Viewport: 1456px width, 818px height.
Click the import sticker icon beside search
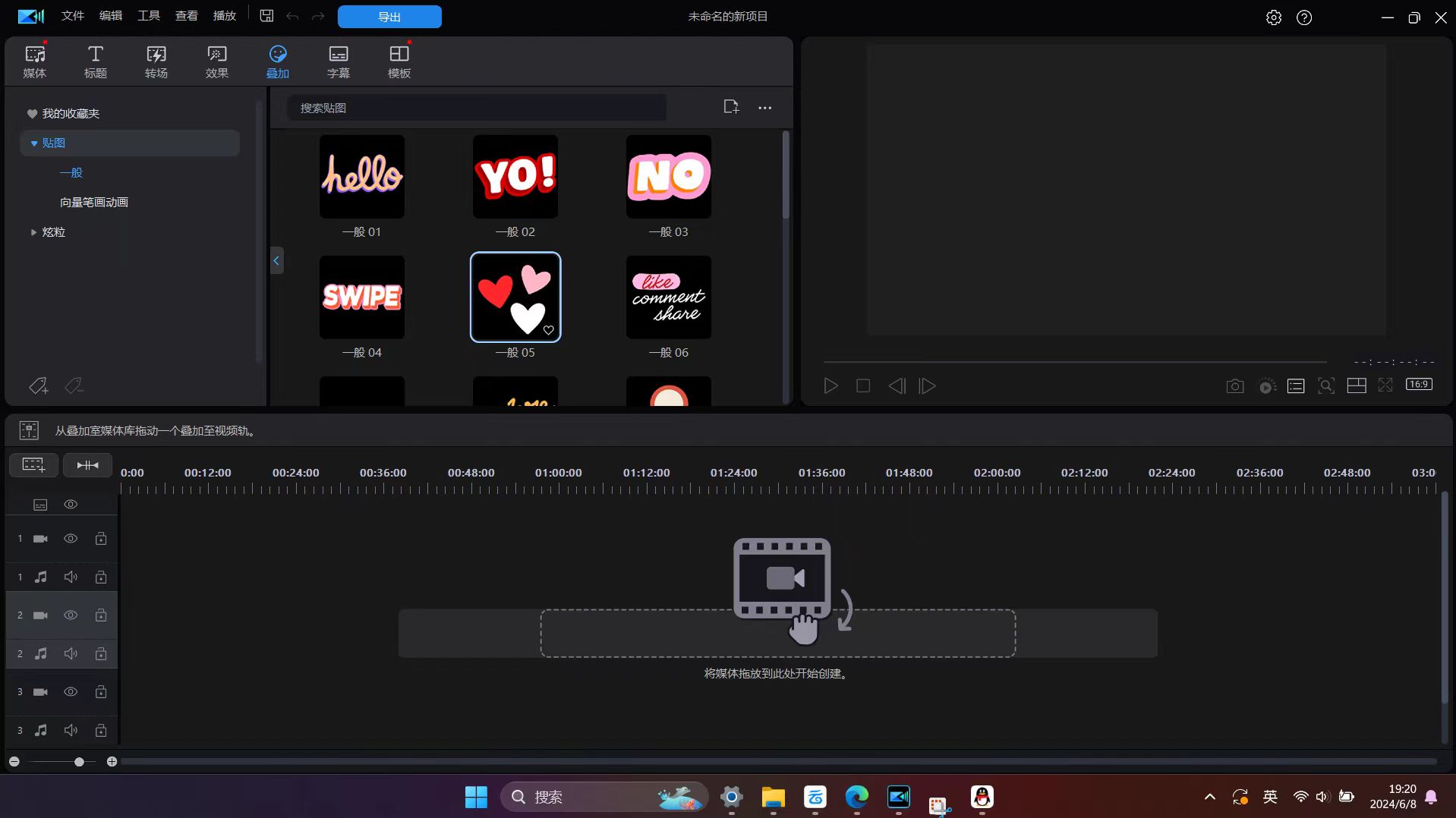(730, 107)
